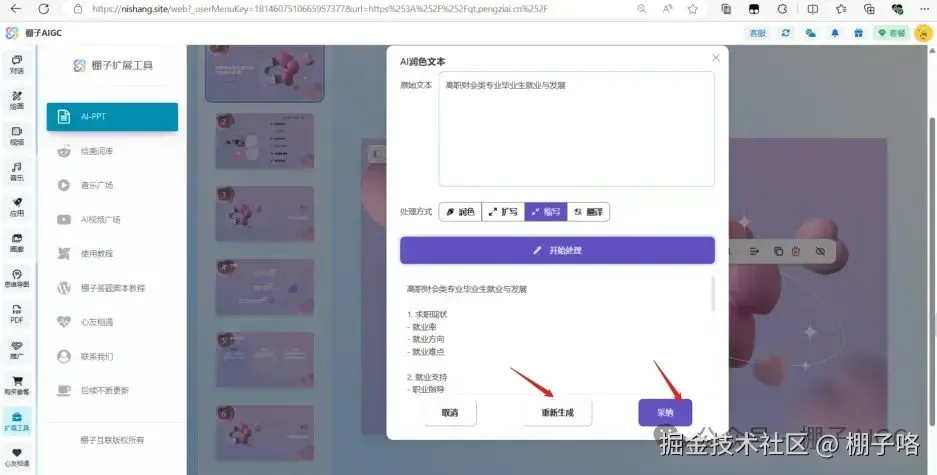This screenshot has height=475, width=937.
Task: Open the 音乐 music sidebar item
Action: click(x=17, y=172)
